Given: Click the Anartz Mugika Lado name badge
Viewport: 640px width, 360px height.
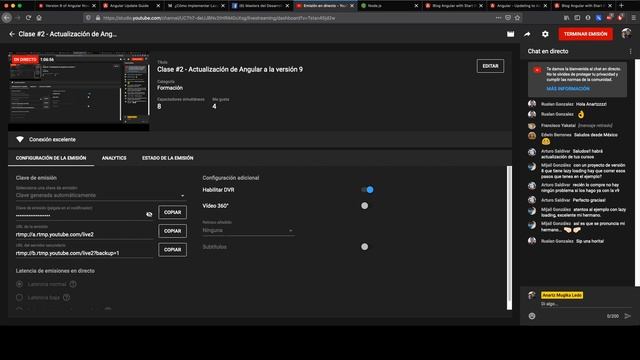Looking at the screenshot, I should pyautogui.click(x=562, y=295).
